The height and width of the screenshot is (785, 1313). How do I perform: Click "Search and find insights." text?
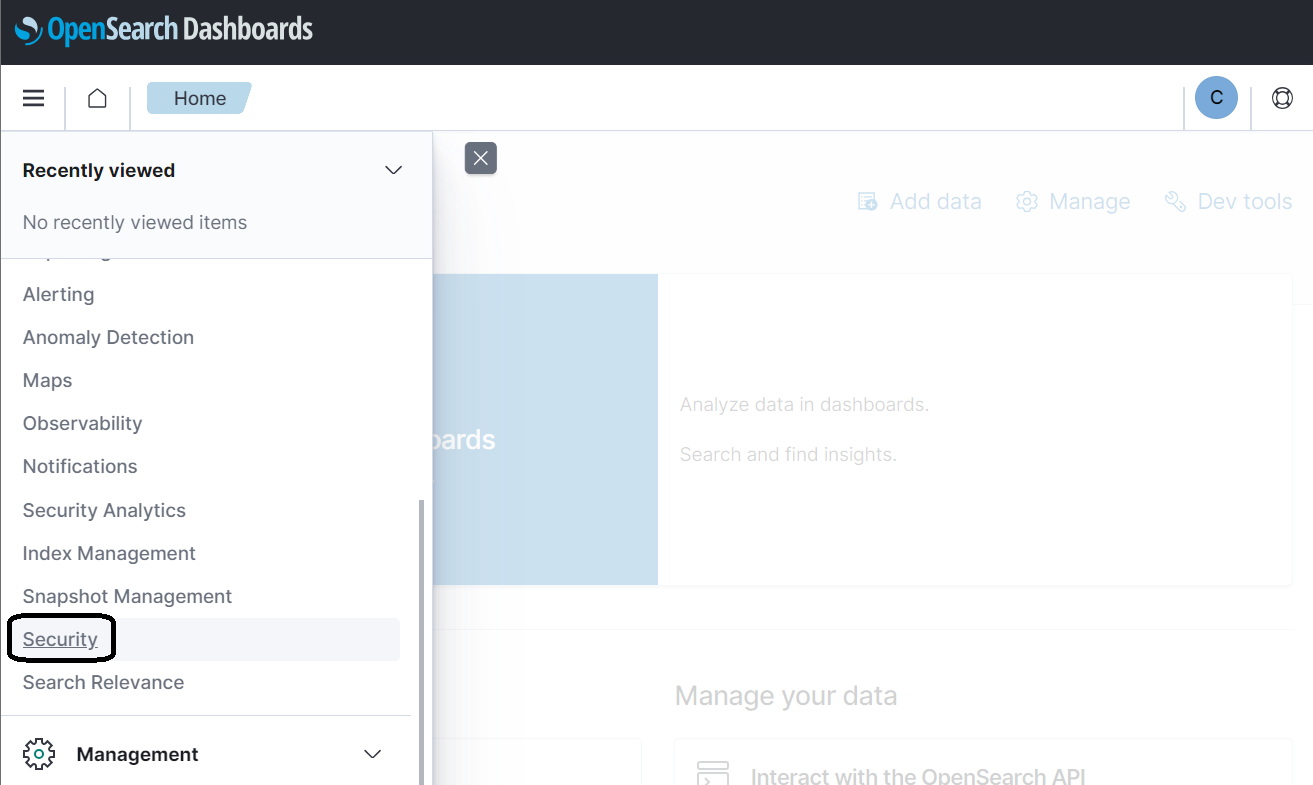[788, 455]
